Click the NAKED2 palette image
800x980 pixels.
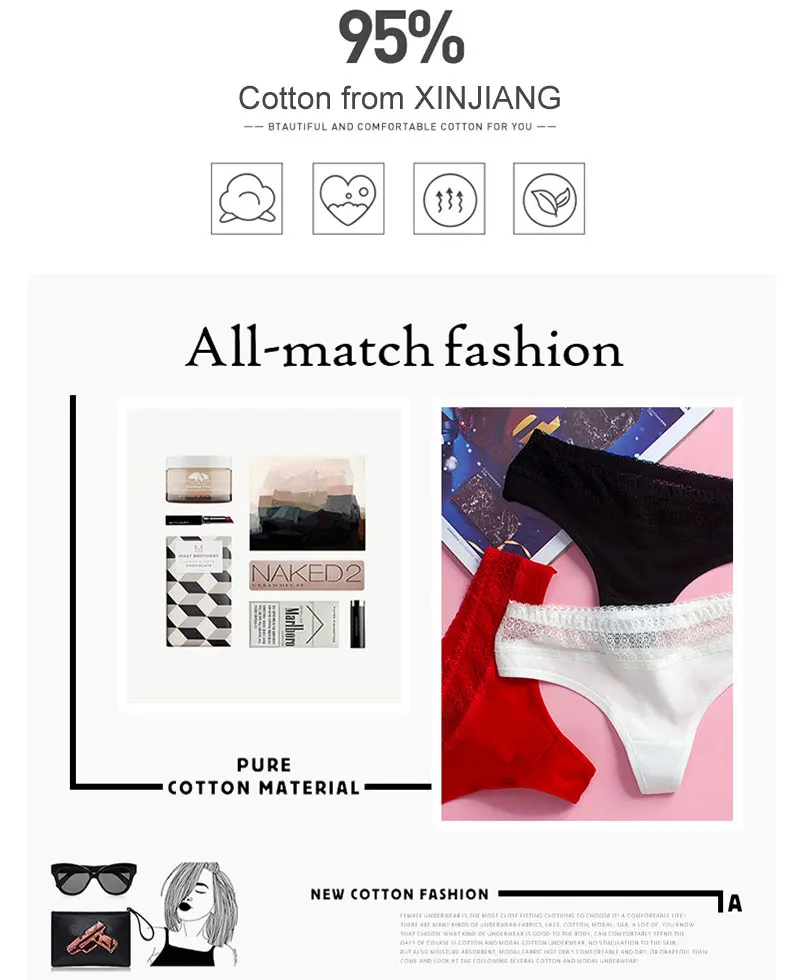coord(306,574)
